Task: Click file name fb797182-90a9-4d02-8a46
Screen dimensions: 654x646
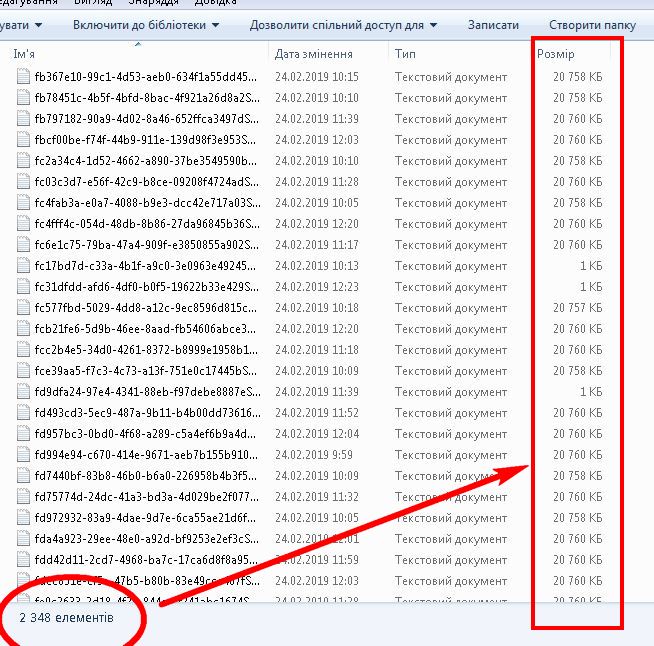Action: (146, 119)
